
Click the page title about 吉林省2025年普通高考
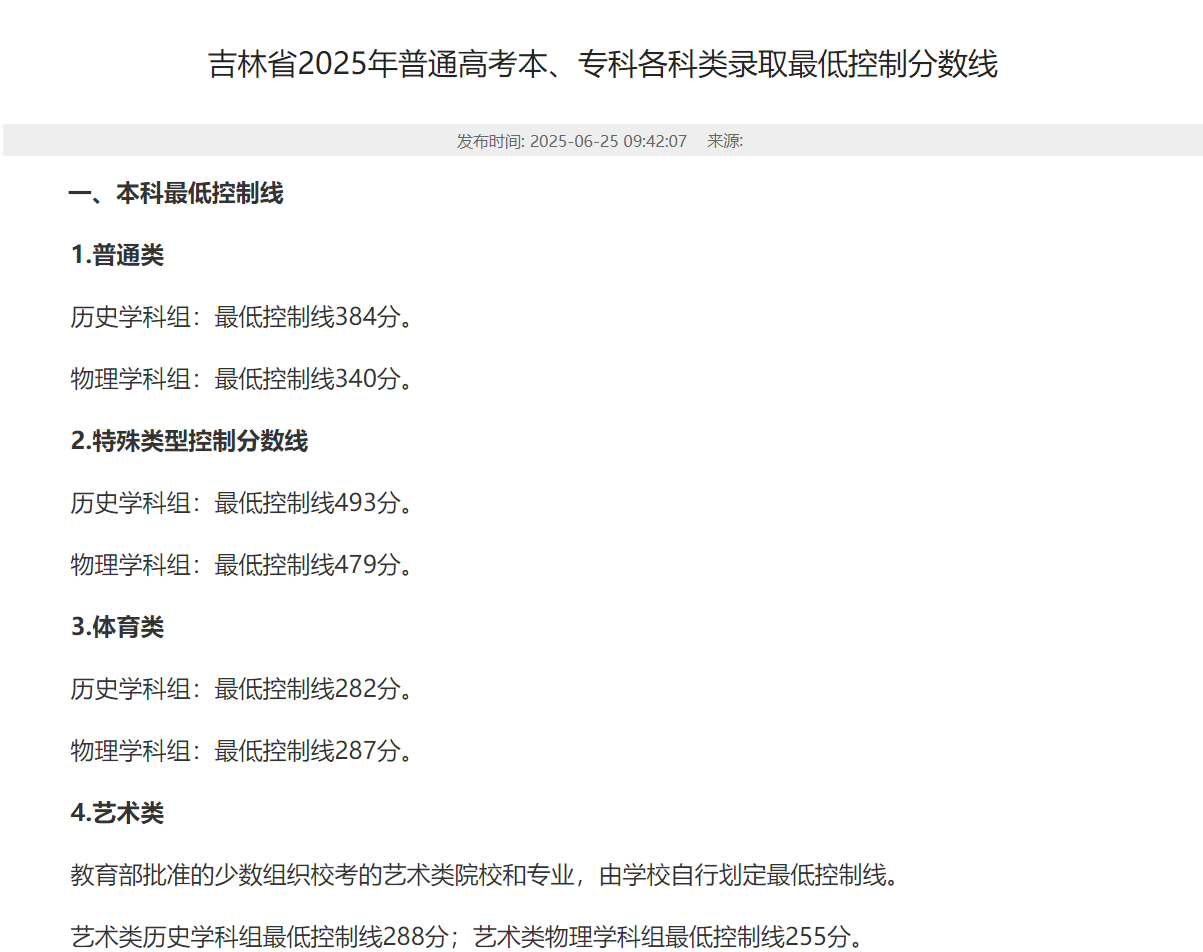(x=602, y=65)
